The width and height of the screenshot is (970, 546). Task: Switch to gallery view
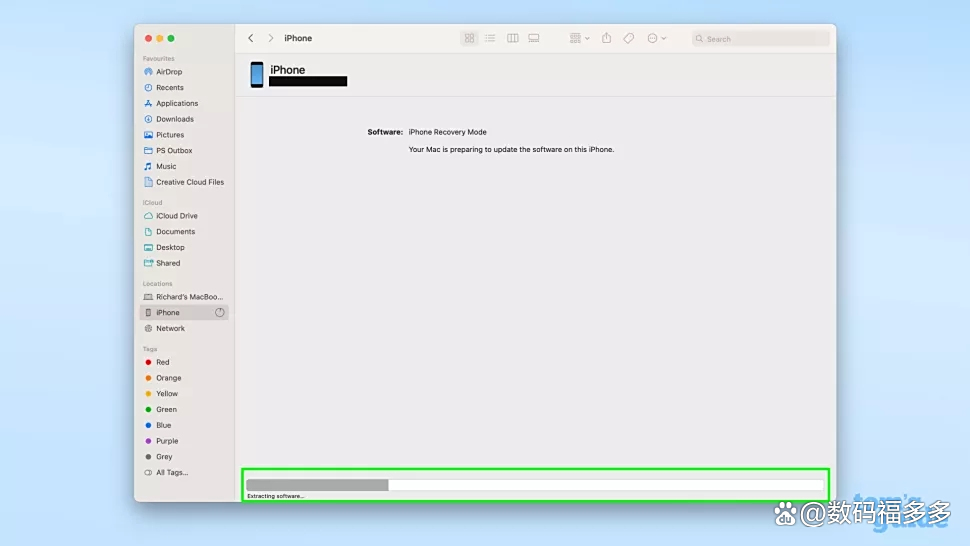(534, 38)
